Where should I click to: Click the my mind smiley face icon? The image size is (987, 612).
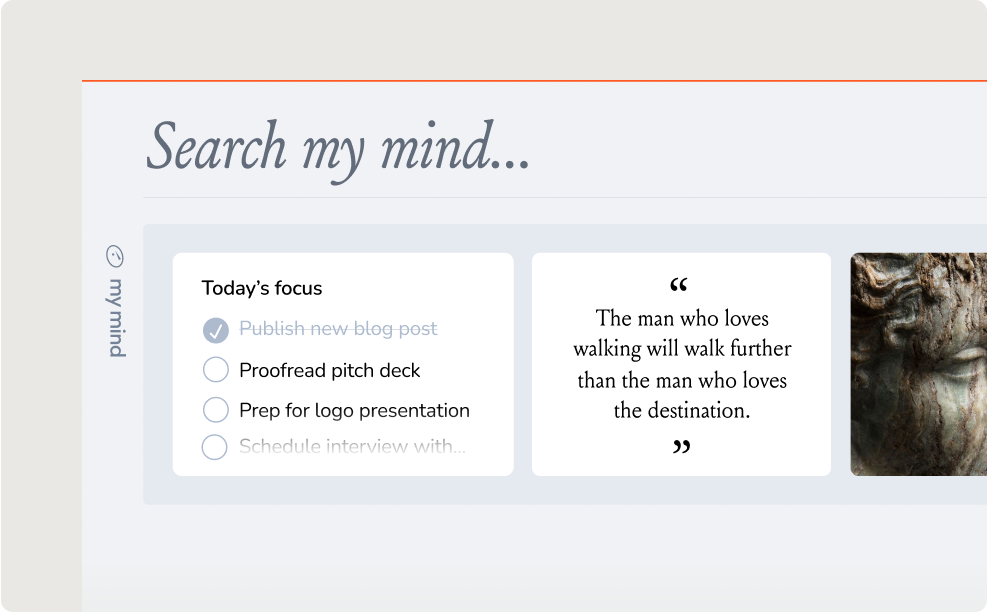click(x=115, y=257)
